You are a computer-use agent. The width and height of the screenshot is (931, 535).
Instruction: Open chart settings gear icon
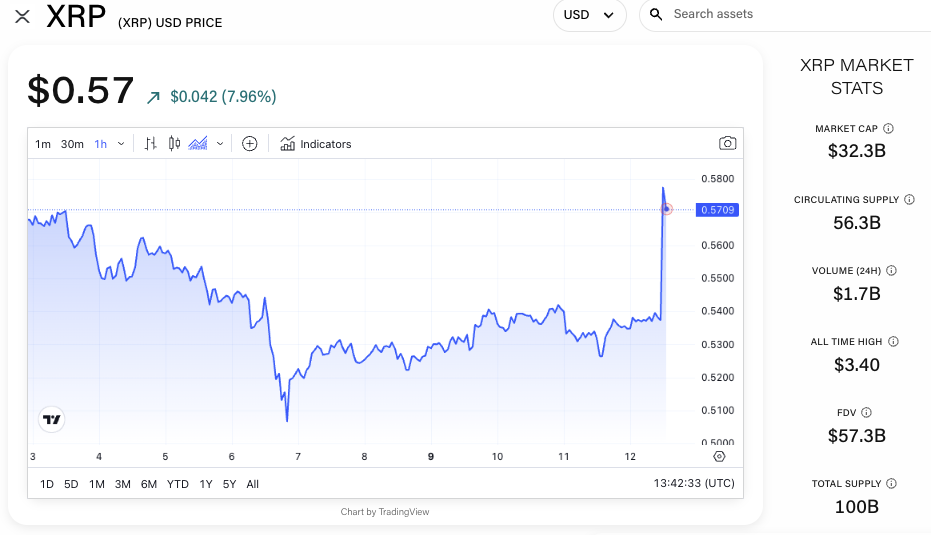(x=719, y=457)
